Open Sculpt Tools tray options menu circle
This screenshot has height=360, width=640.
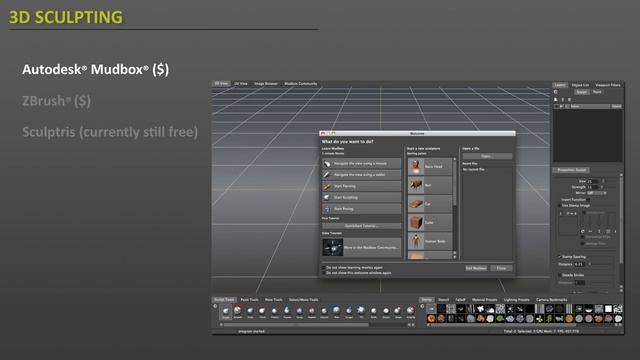(216, 306)
